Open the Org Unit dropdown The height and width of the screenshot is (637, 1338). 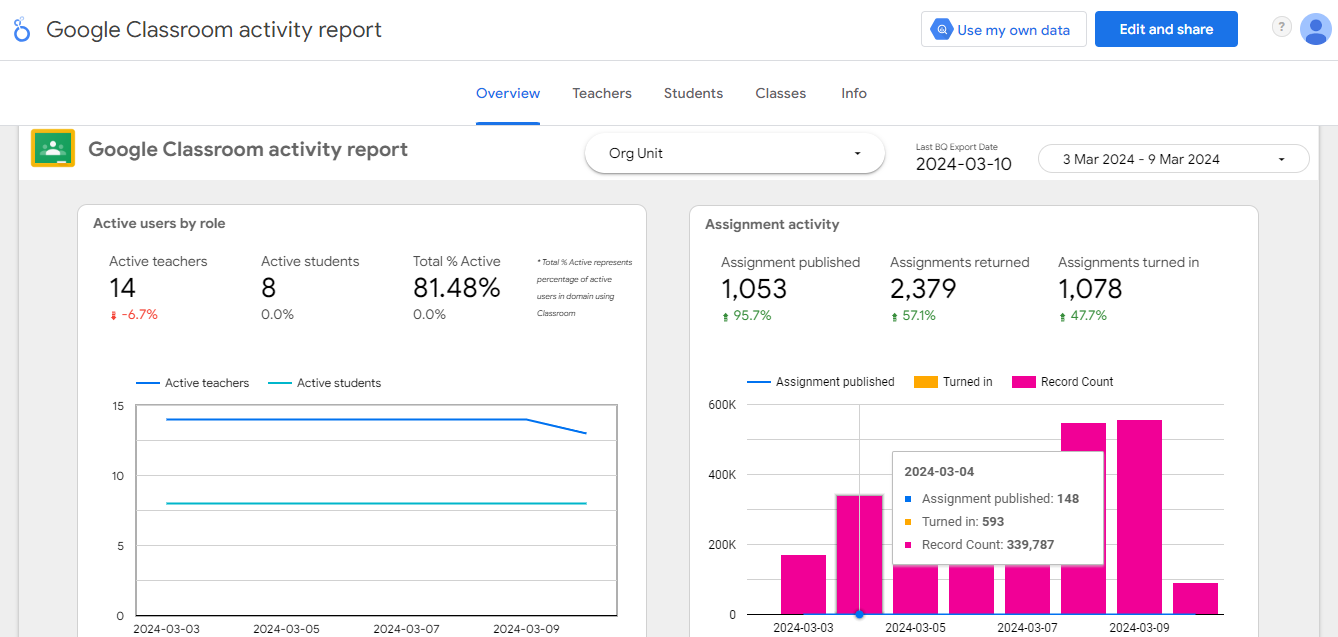[x=734, y=154]
